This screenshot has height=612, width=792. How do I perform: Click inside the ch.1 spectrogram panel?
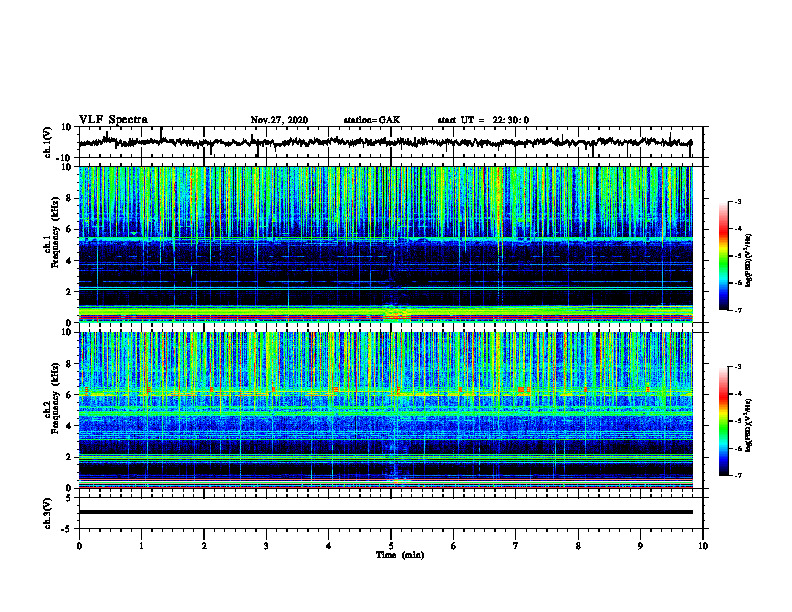click(385, 244)
